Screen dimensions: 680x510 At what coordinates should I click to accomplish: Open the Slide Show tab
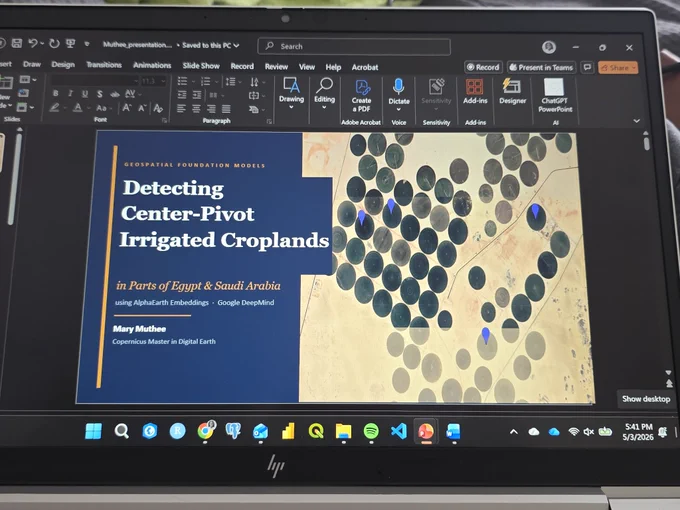tap(201, 66)
